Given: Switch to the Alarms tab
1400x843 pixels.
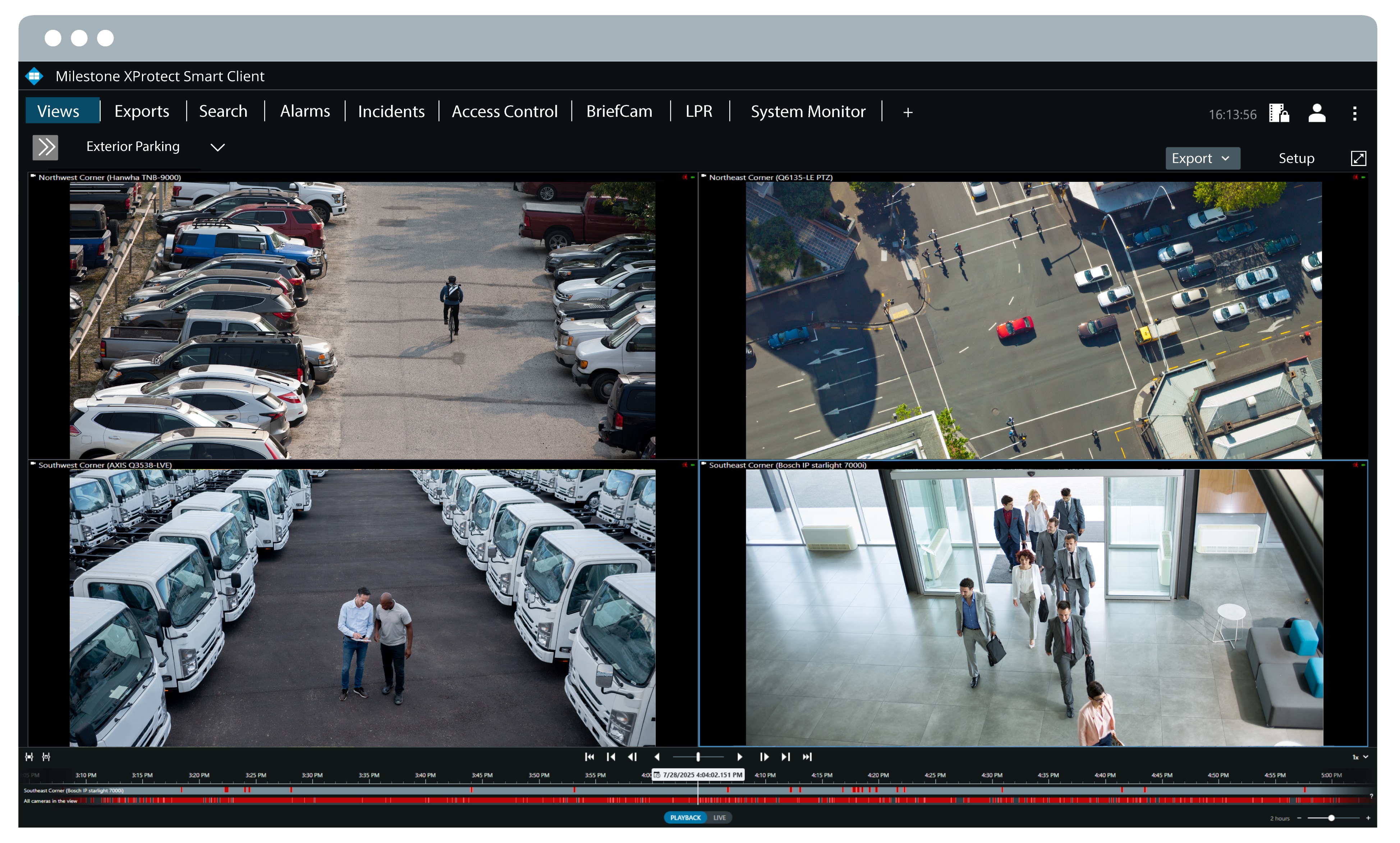Looking at the screenshot, I should tap(305, 111).
